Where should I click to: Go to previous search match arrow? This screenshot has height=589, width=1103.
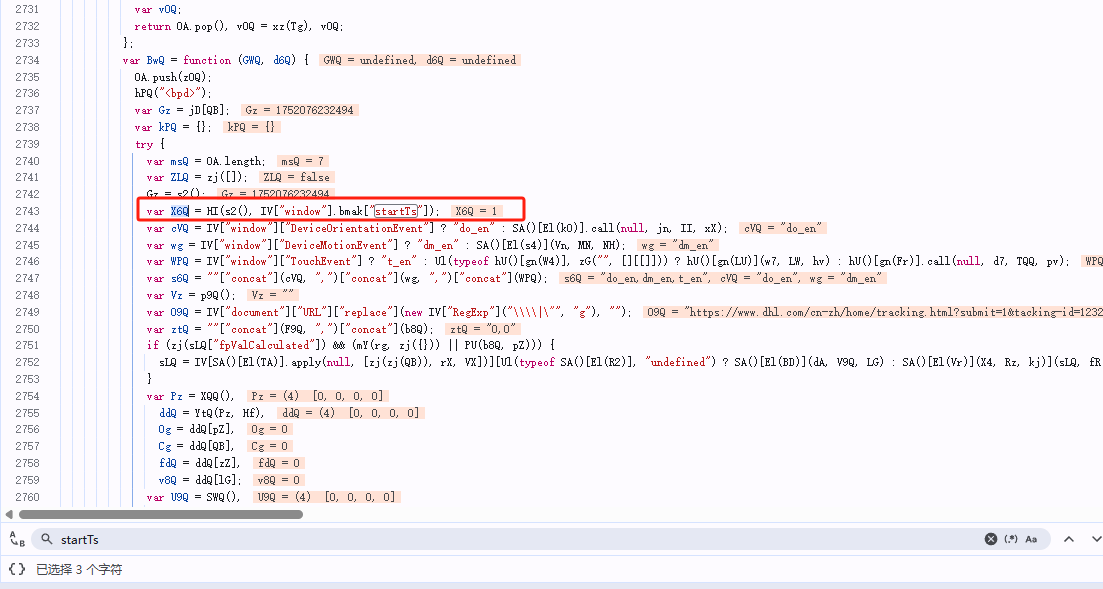click(x=1069, y=539)
